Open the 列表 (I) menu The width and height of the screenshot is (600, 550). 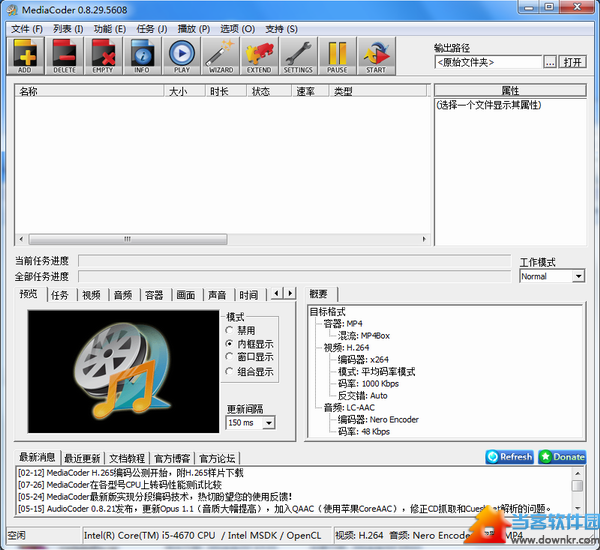(x=68, y=29)
